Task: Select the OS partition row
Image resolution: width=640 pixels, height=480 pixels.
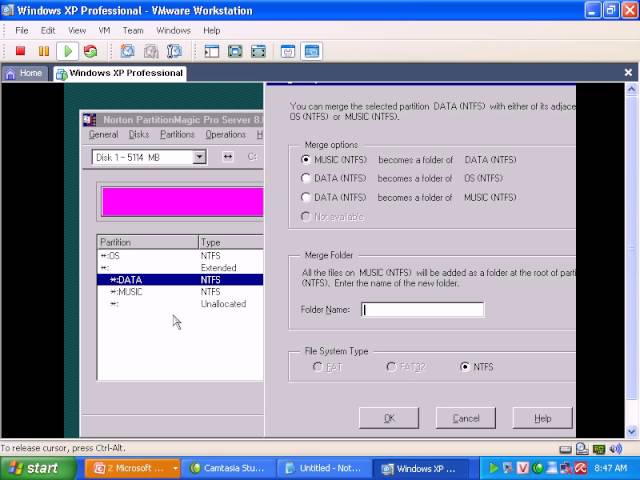Action: (180, 256)
